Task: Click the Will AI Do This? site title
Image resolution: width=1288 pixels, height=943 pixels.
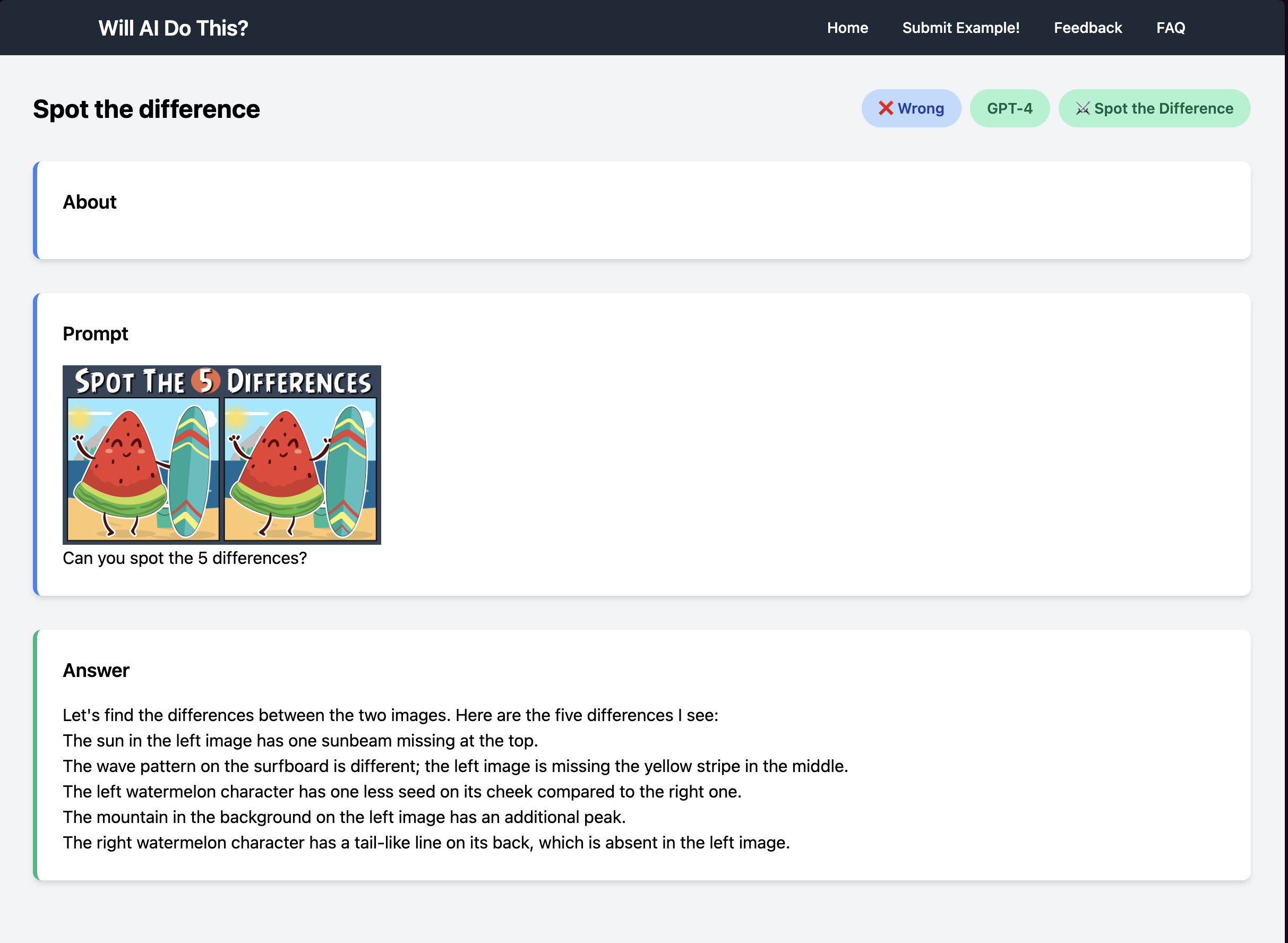Action: pyautogui.click(x=173, y=28)
